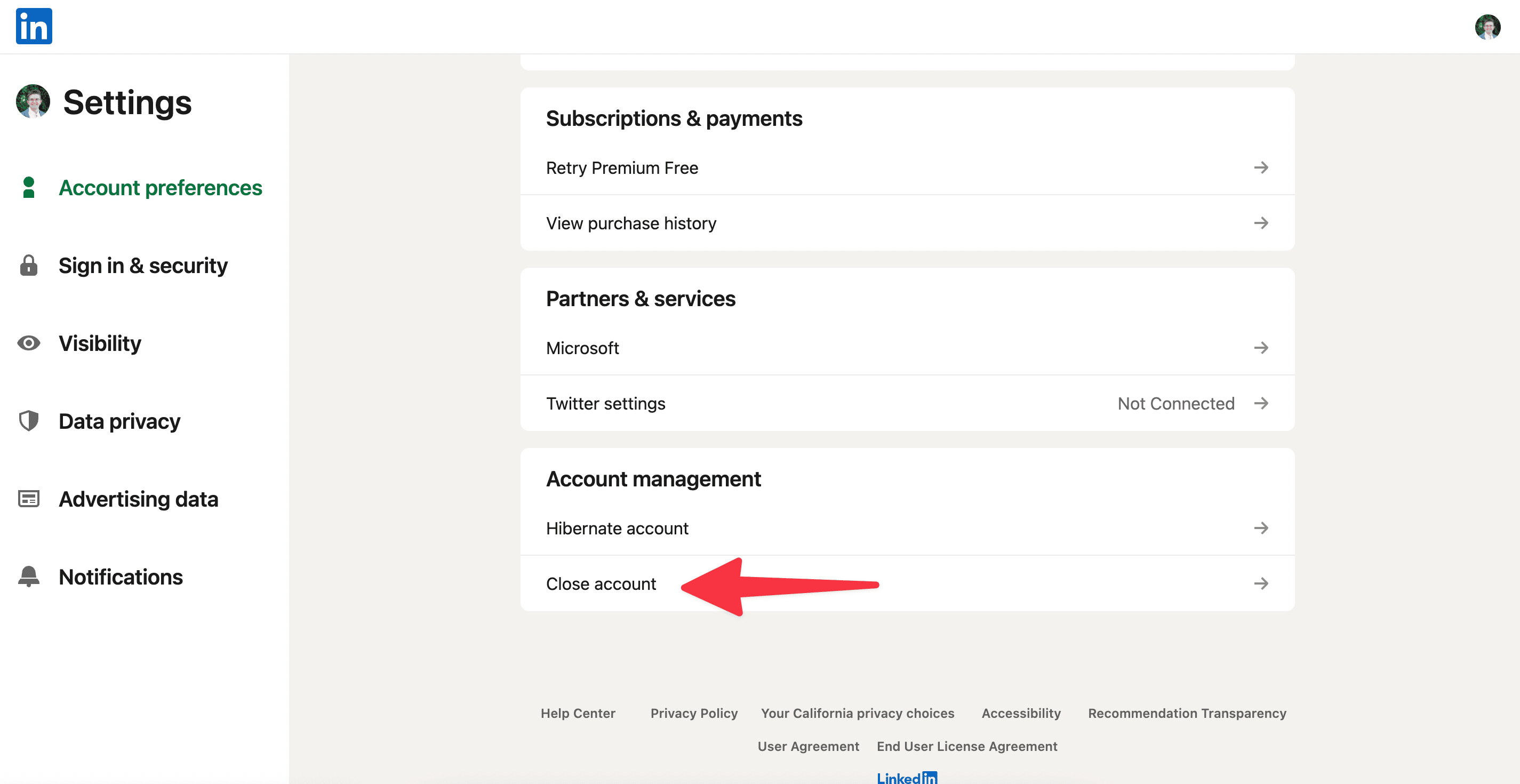Open arrow next to View purchase history

pos(1260,223)
